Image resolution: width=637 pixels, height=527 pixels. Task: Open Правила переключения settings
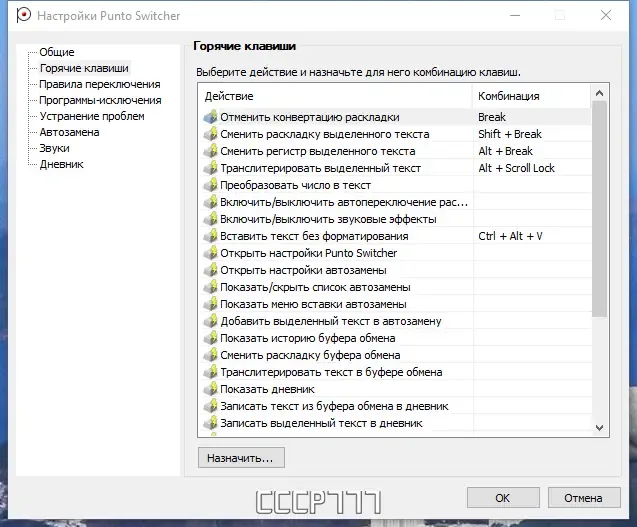tap(100, 84)
